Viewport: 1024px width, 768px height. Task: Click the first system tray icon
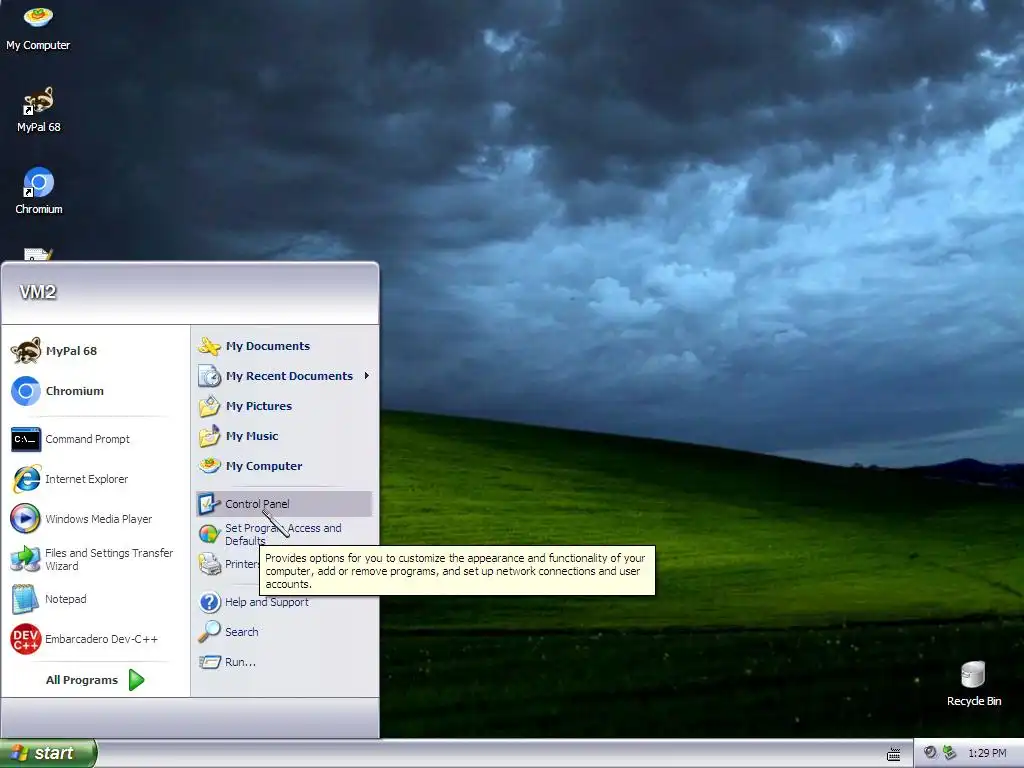pos(930,753)
